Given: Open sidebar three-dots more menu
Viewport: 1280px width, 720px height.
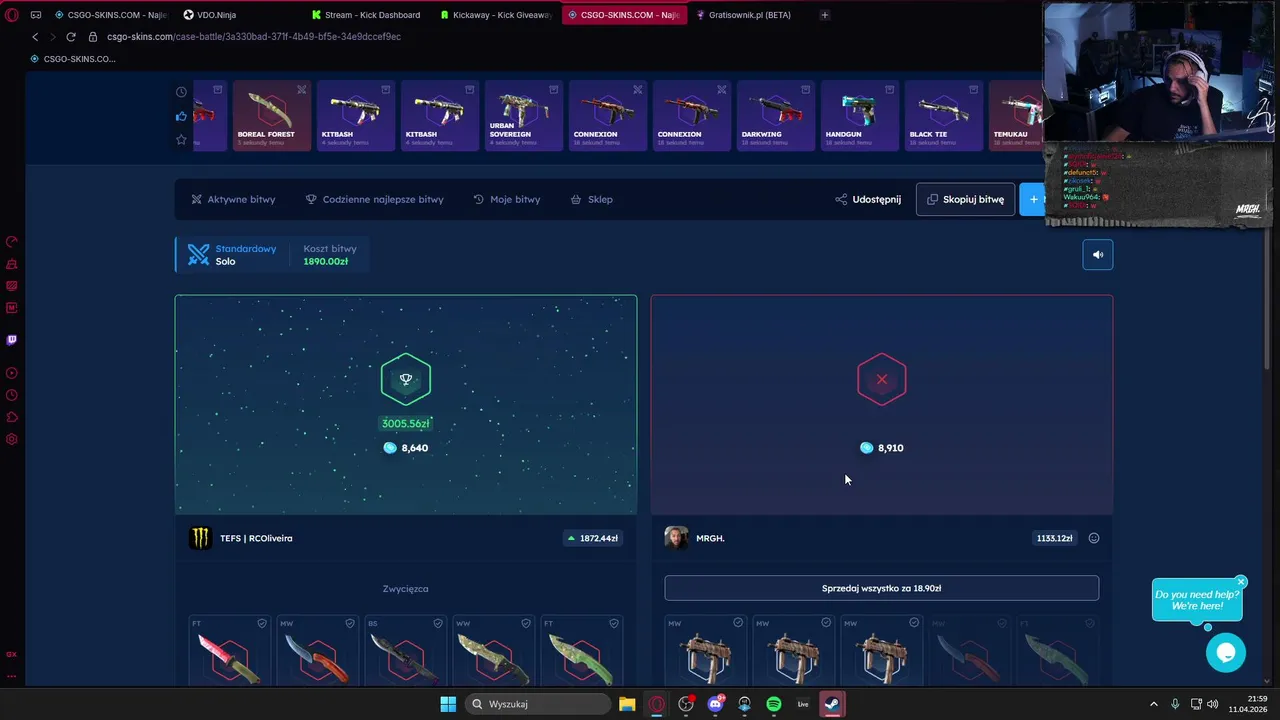Looking at the screenshot, I should tap(12, 676).
